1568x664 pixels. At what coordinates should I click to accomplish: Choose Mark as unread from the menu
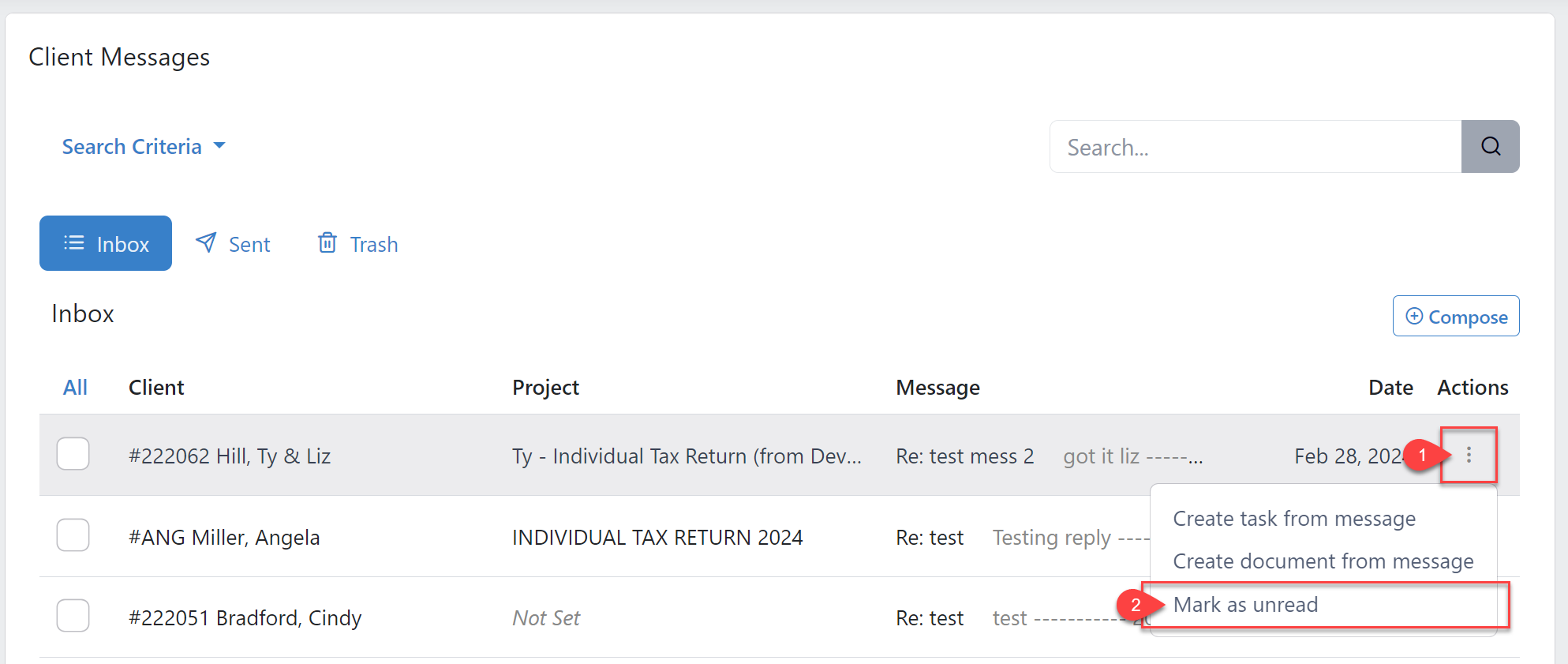point(1246,605)
